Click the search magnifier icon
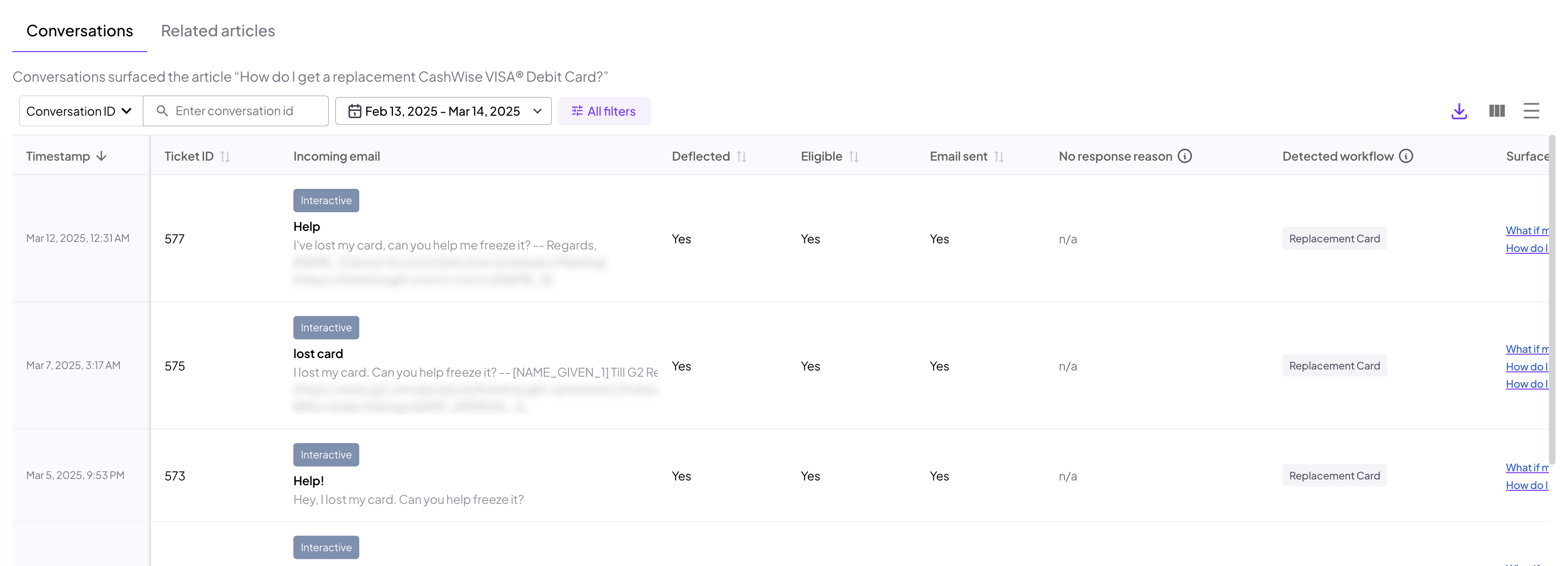Screen dimensions: 1568x566 point(162,111)
